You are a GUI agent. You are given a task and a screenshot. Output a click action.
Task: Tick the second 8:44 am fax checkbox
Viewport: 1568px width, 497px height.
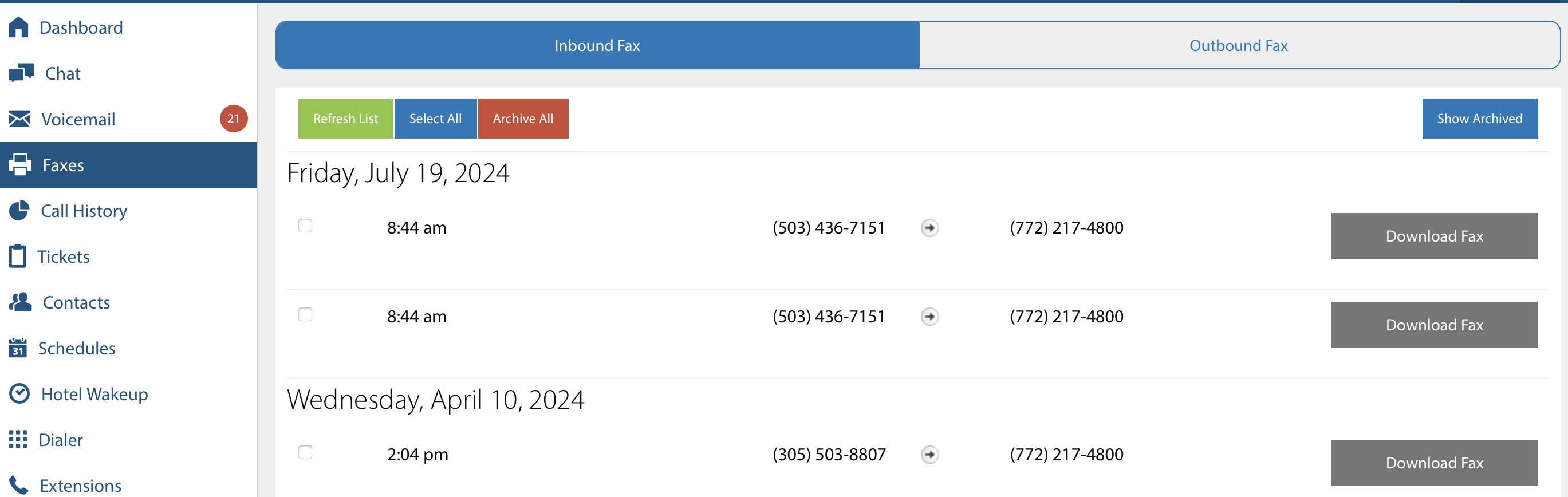click(x=305, y=314)
